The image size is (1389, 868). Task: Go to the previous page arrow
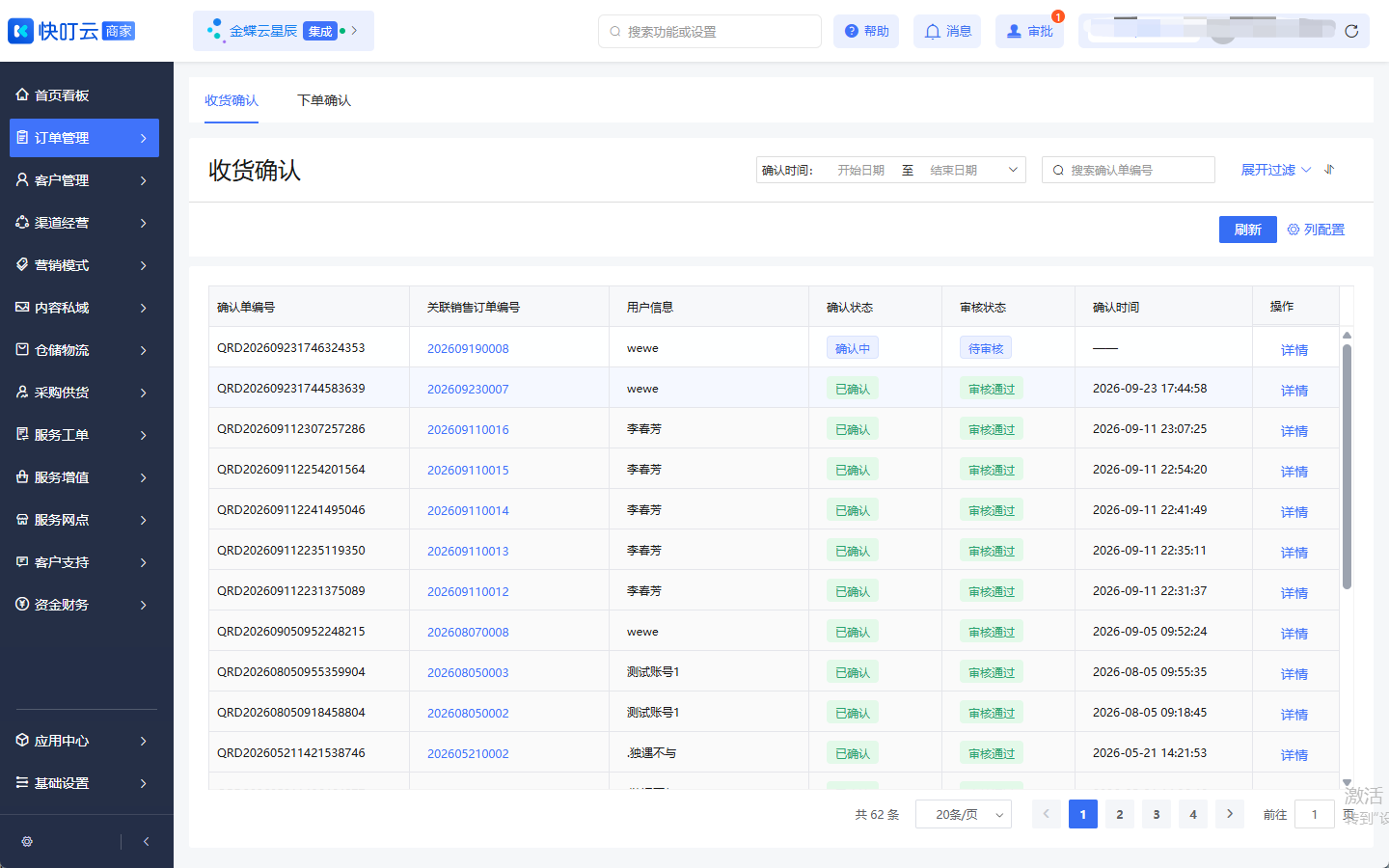click(1047, 815)
